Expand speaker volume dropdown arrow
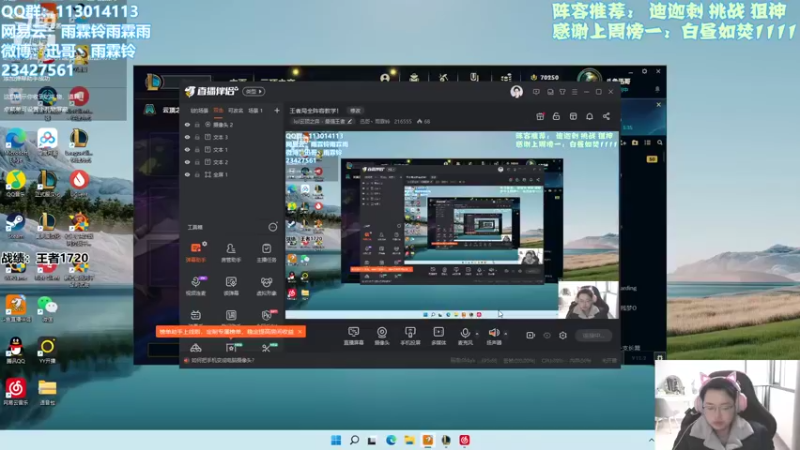This screenshot has height=450, width=800. pyautogui.click(x=506, y=334)
